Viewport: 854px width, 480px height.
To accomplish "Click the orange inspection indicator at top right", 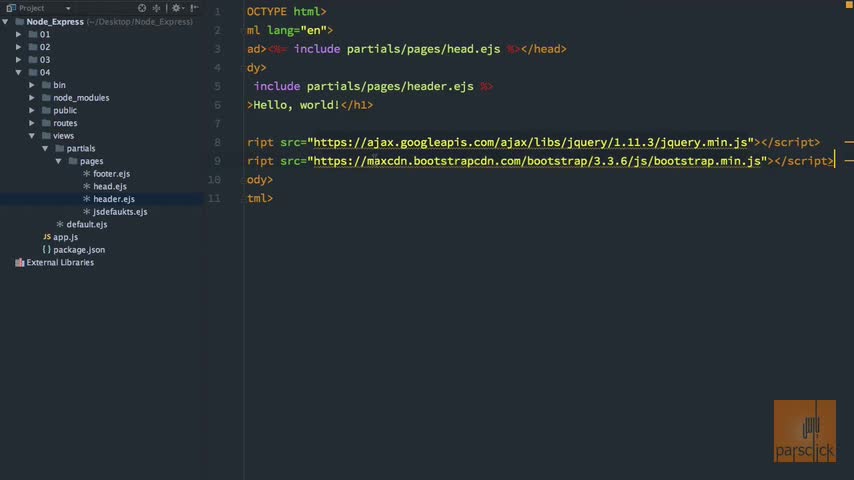I will pyautogui.click(x=849, y=4).
